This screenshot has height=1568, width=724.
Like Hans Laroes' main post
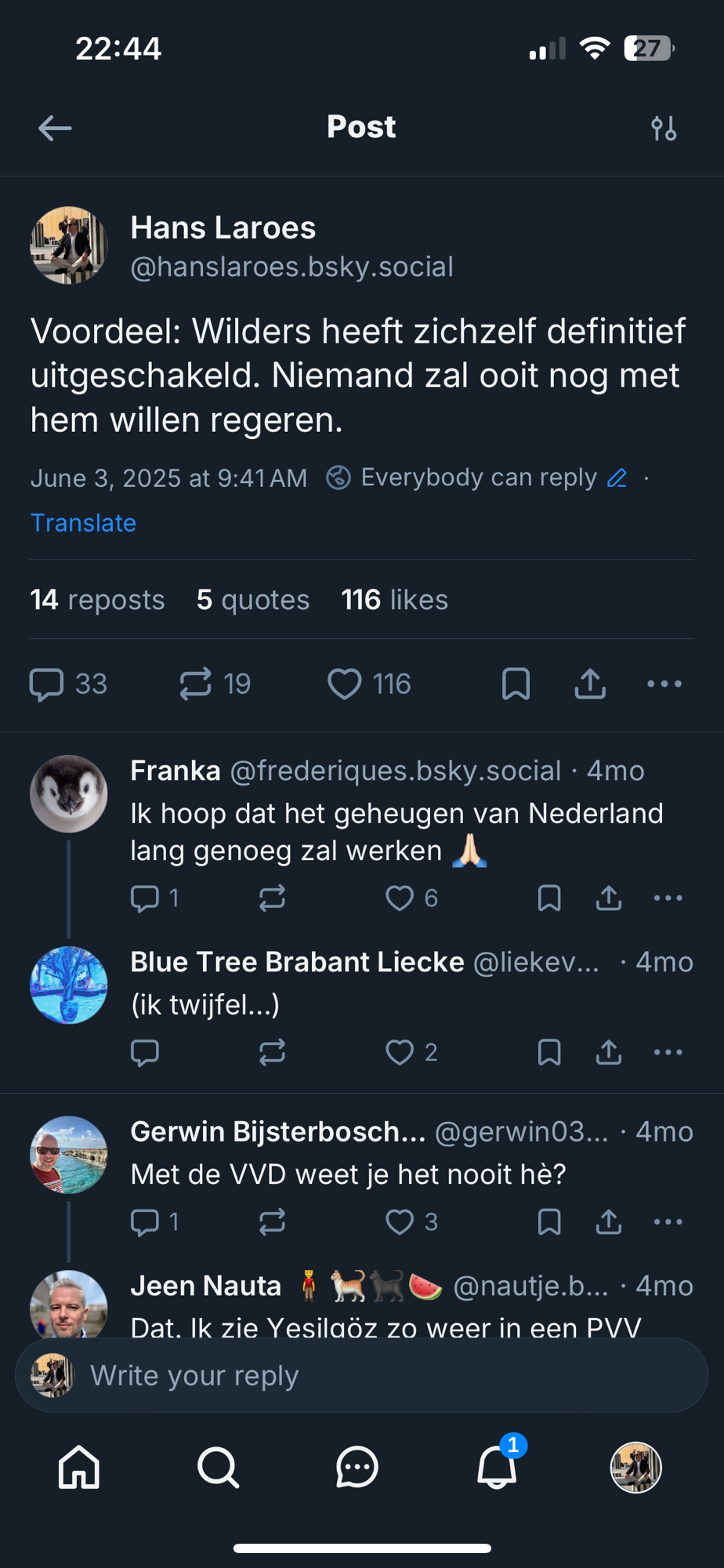click(x=345, y=684)
